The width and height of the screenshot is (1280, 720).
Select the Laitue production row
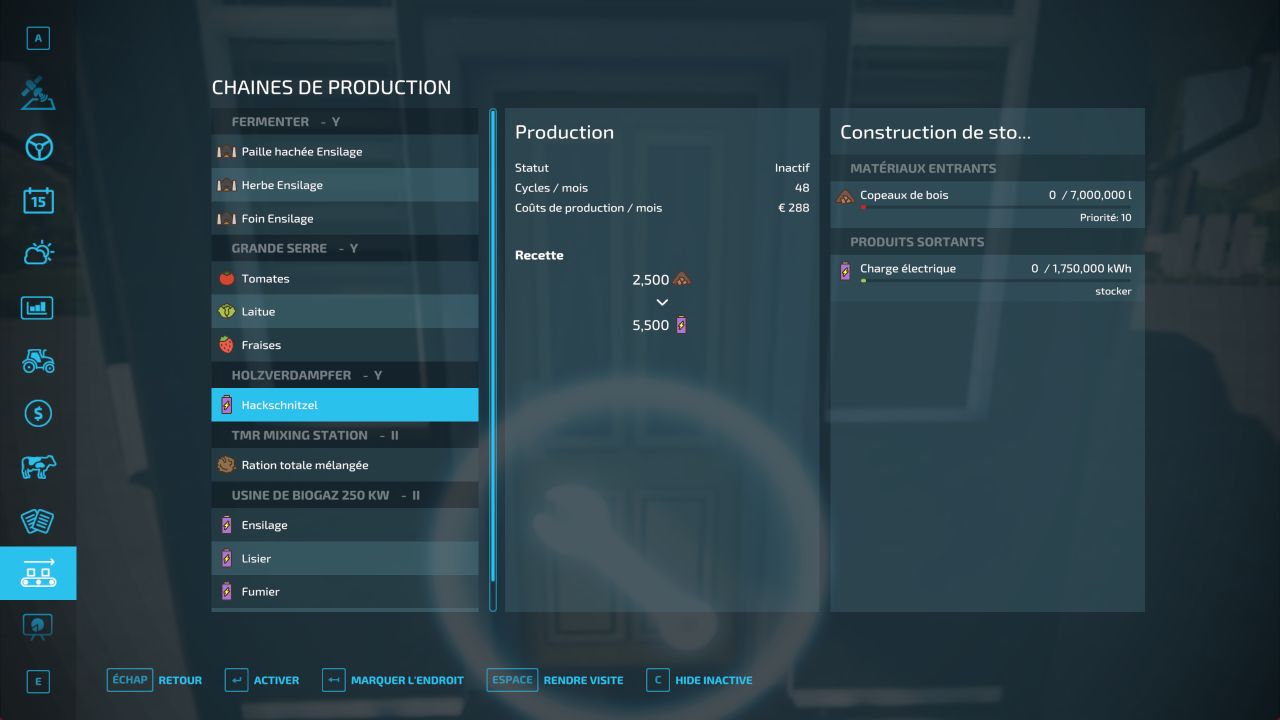[x=345, y=312]
